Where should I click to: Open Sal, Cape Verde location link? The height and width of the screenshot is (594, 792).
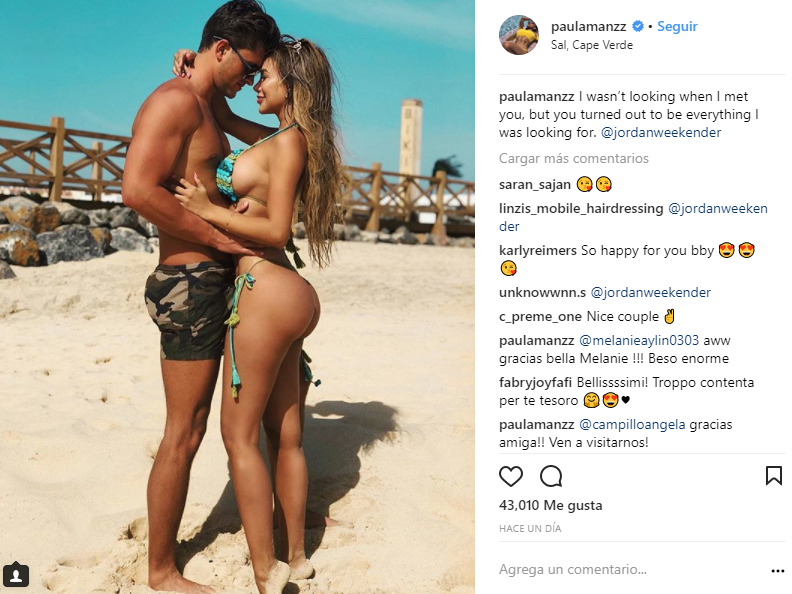tap(592, 45)
